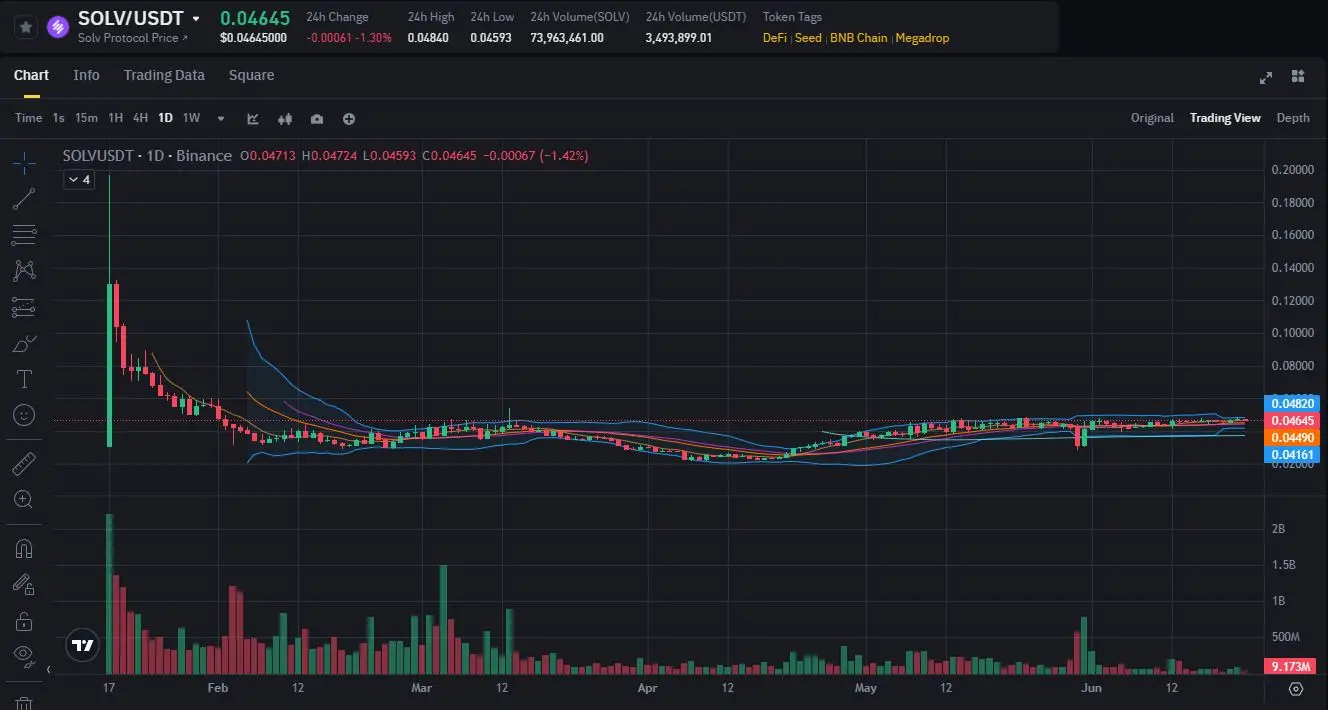
Task: Star SOLV/USDT as a favorite
Action: click(x=25, y=27)
